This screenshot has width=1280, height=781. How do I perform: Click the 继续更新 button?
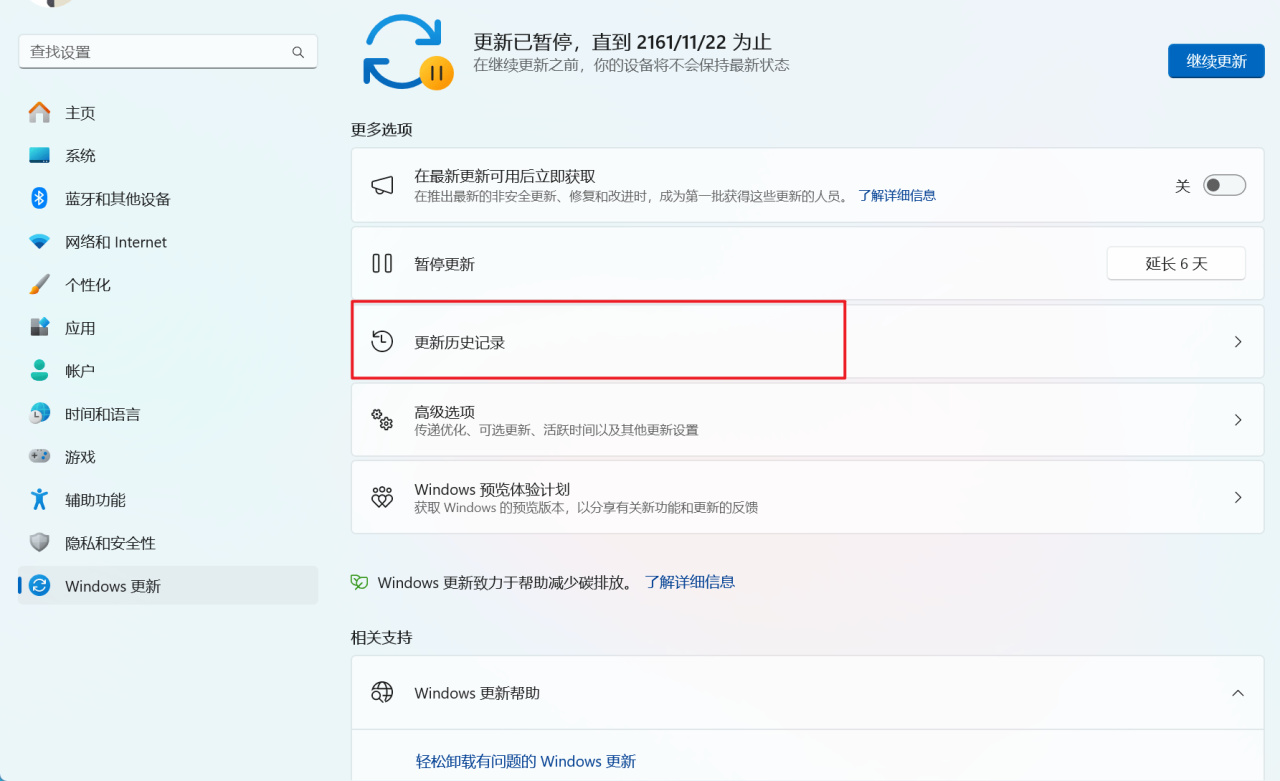click(x=1216, y=61)
